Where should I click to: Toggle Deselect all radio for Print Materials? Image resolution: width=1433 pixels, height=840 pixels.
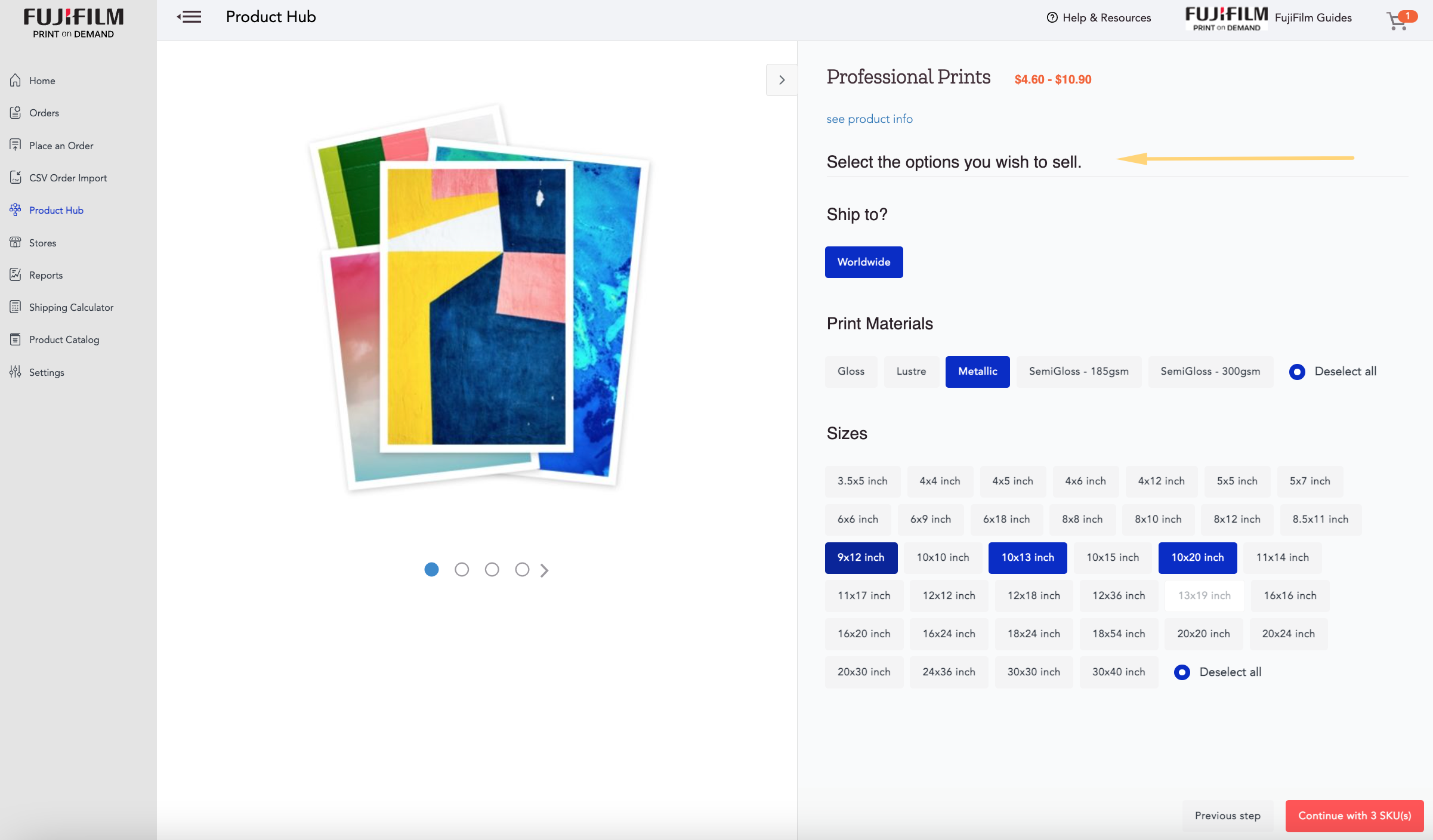pyautogui.click(x=1297, y=372)
